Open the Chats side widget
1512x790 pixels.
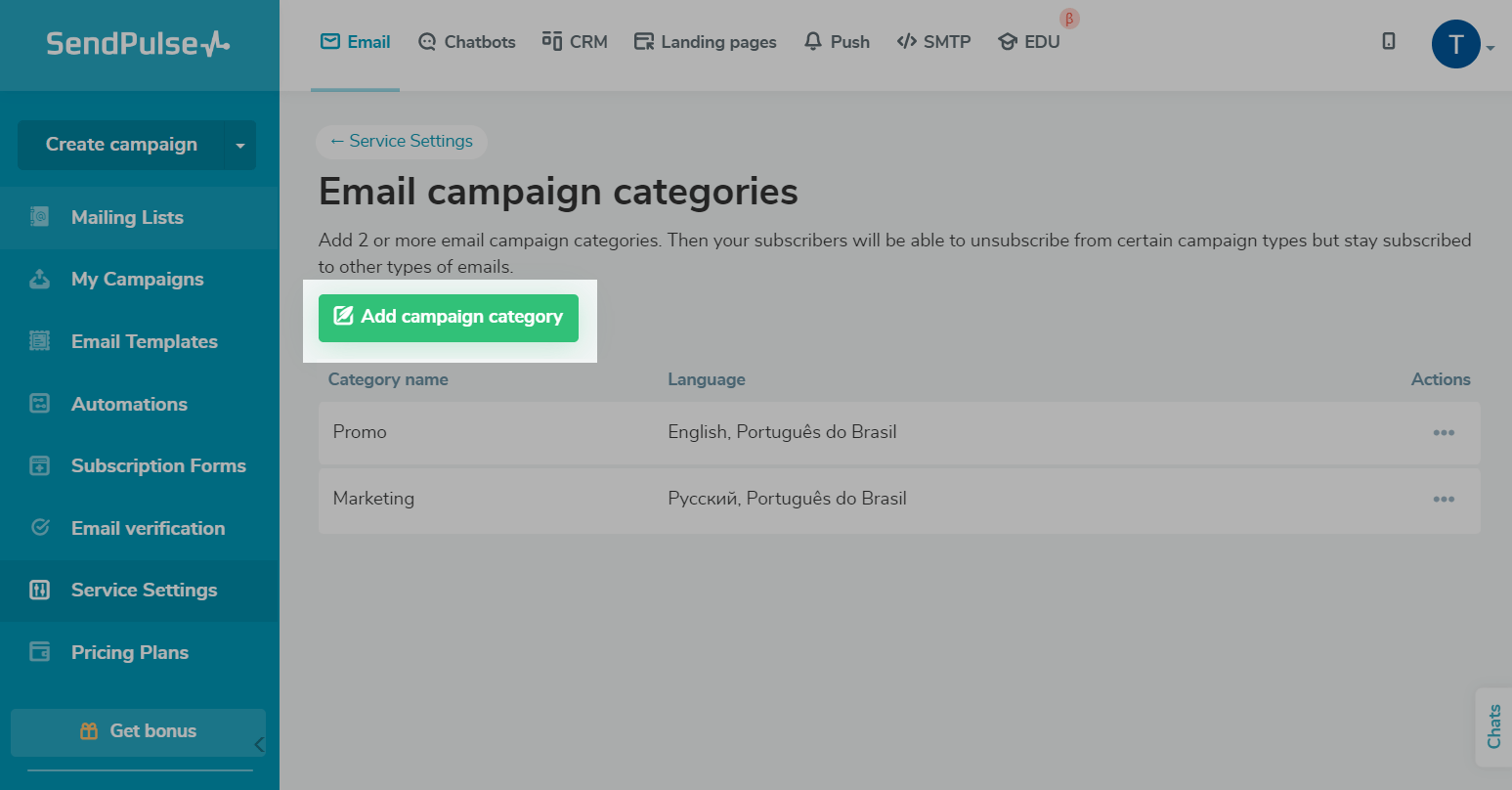(x=1493, y=726)
